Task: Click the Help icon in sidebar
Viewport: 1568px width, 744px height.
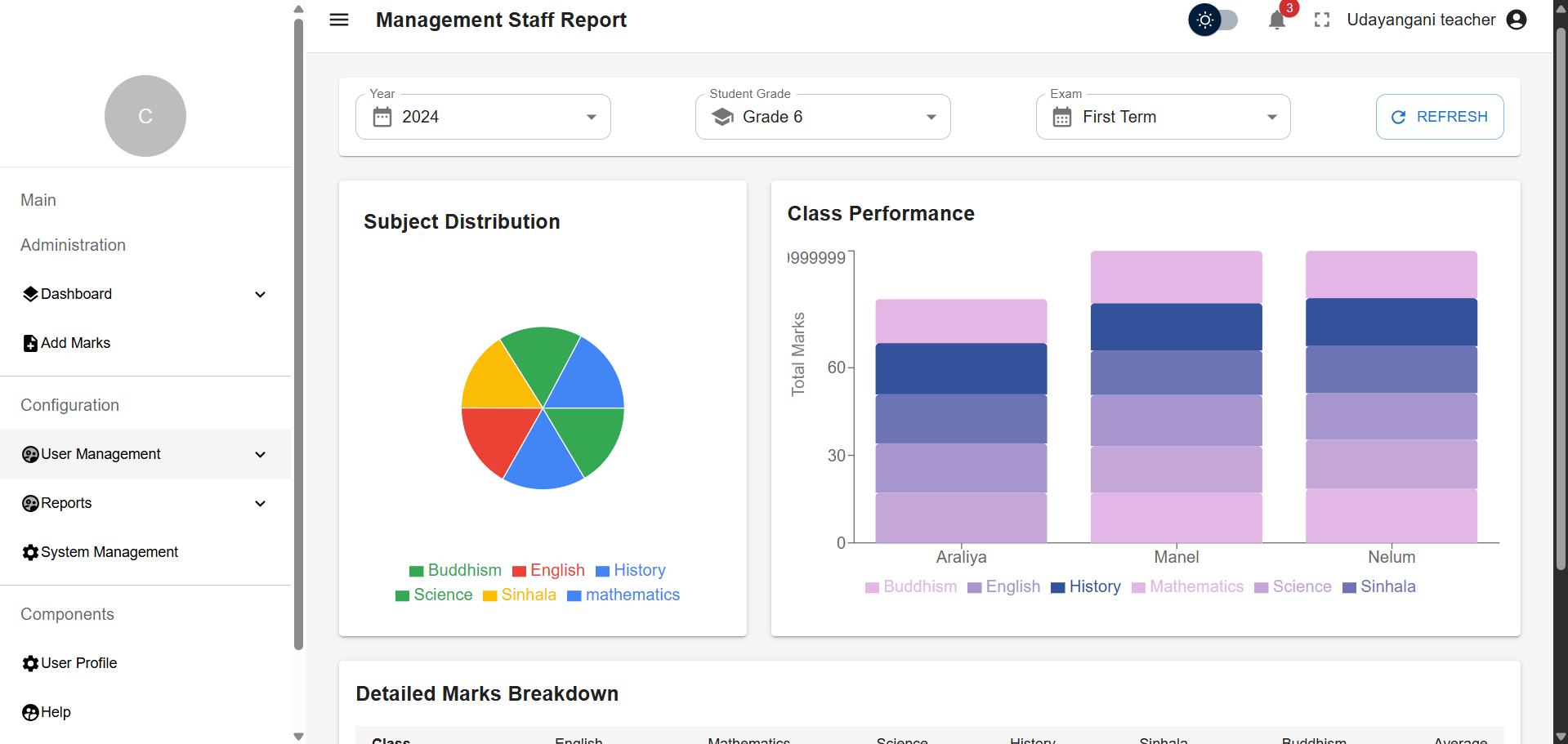Action: point(30,713)
